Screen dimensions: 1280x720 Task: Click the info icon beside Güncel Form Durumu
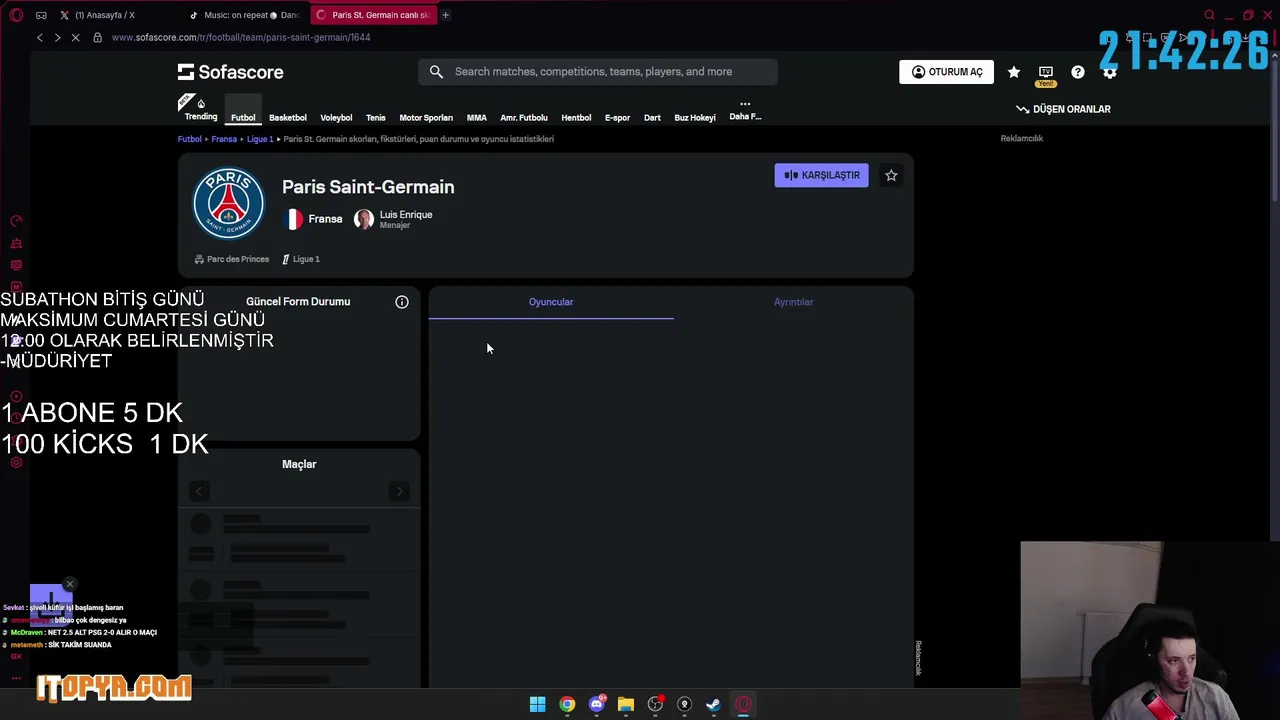(x=402, y=302)
